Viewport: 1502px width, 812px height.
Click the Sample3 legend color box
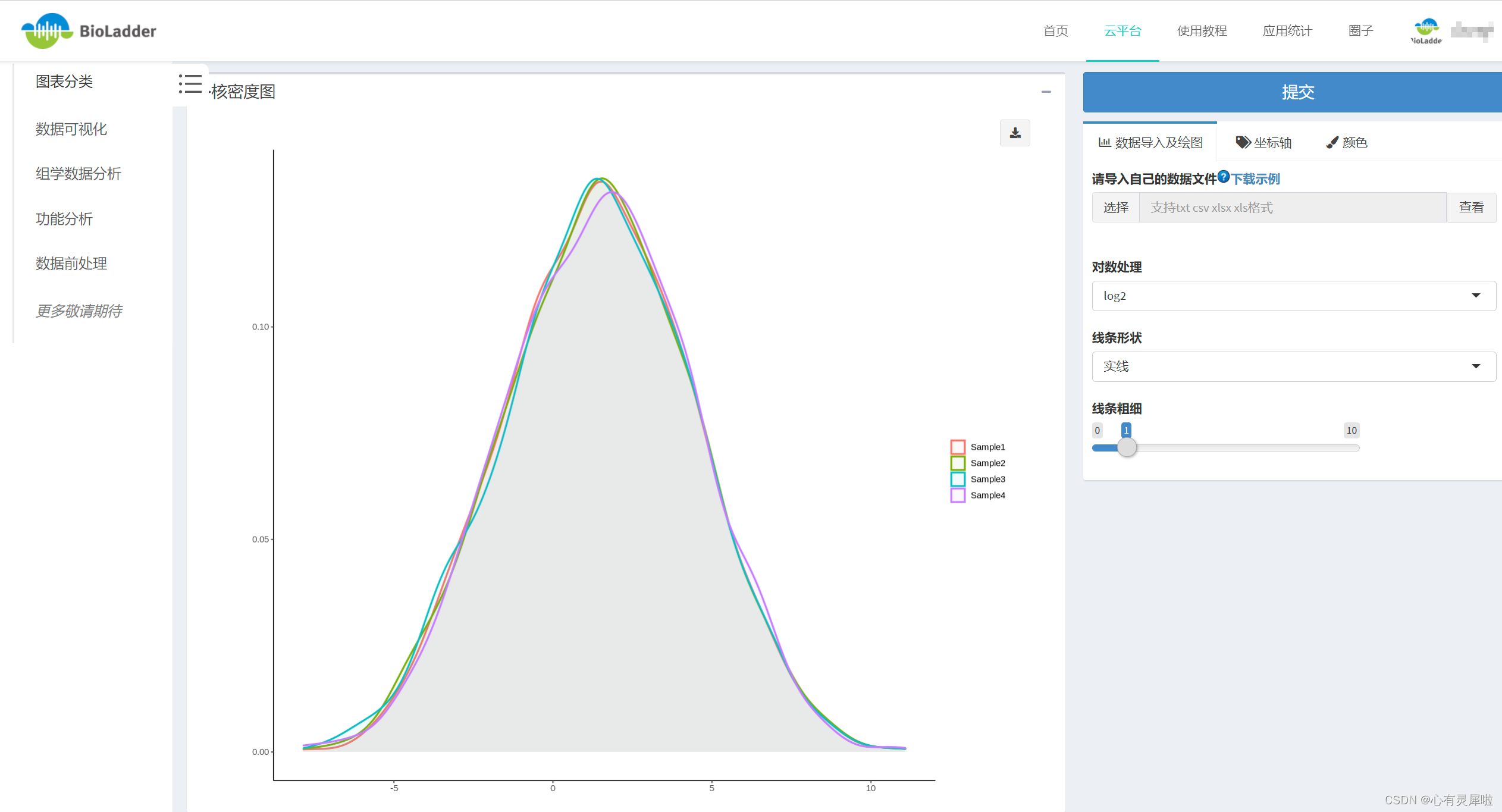click(958, 479)
